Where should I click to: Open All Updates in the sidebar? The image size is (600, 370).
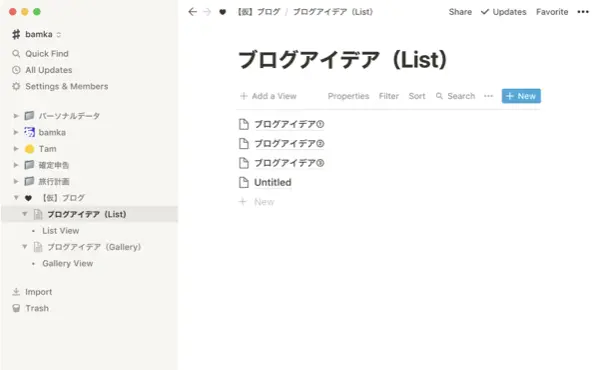point(49,70)
